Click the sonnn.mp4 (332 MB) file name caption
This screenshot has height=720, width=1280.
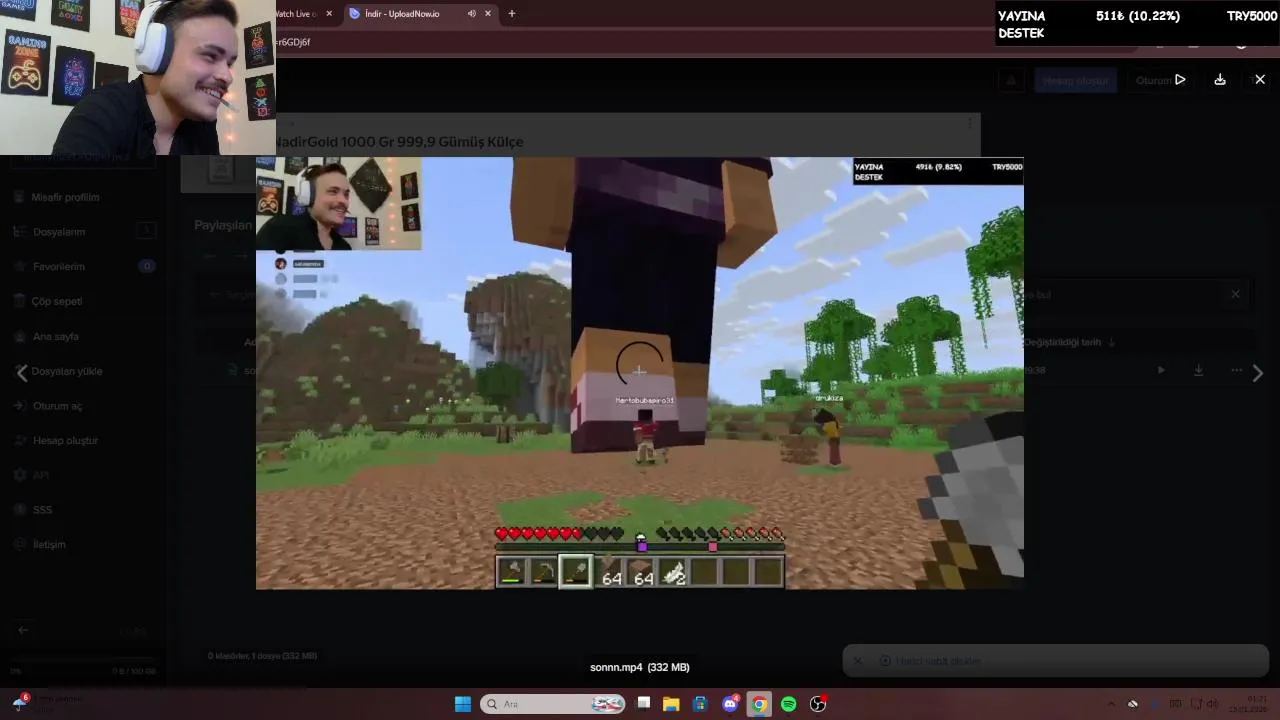coord(640,667)
